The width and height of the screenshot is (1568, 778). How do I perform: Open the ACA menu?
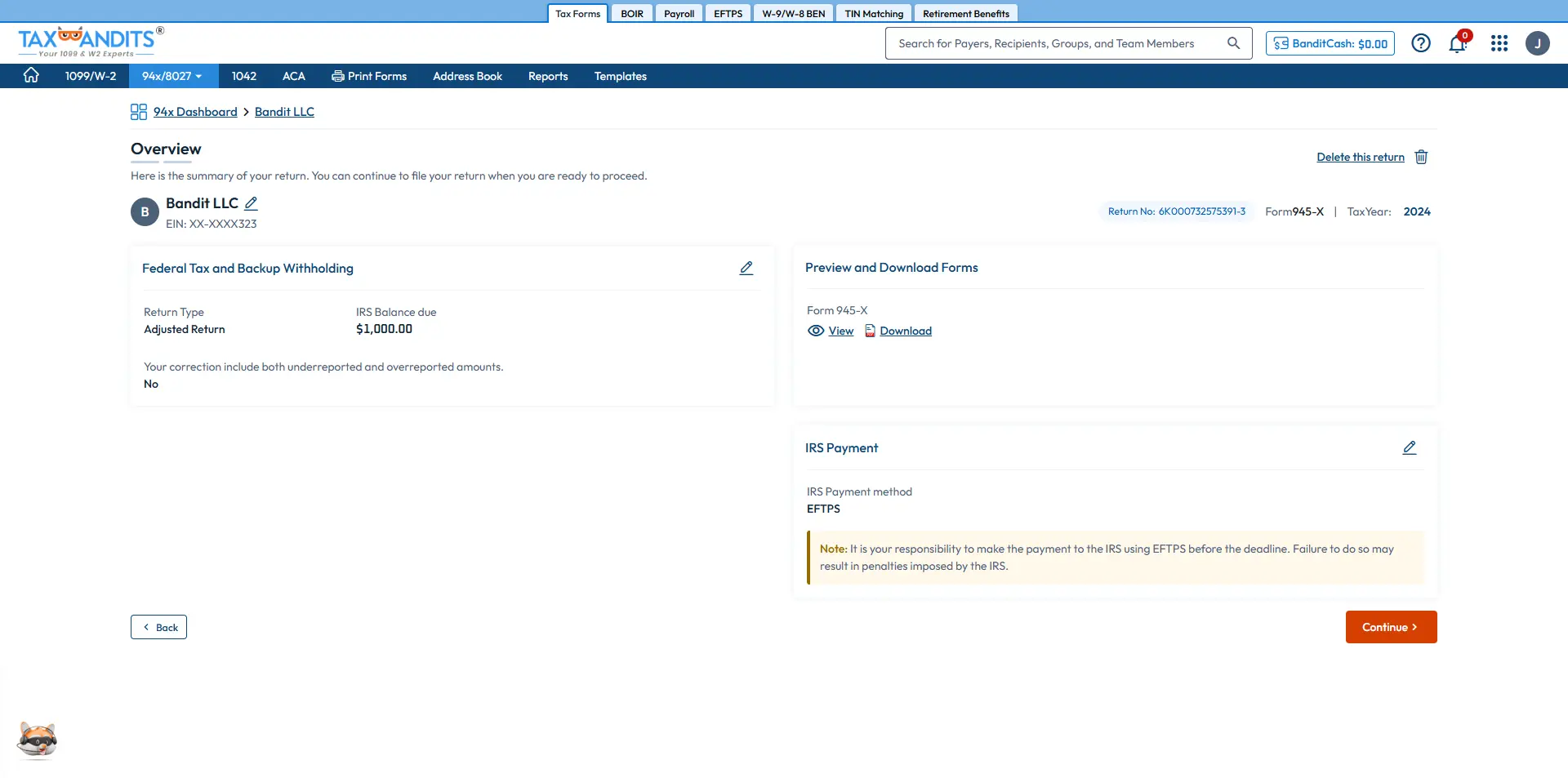click(294, 76)
